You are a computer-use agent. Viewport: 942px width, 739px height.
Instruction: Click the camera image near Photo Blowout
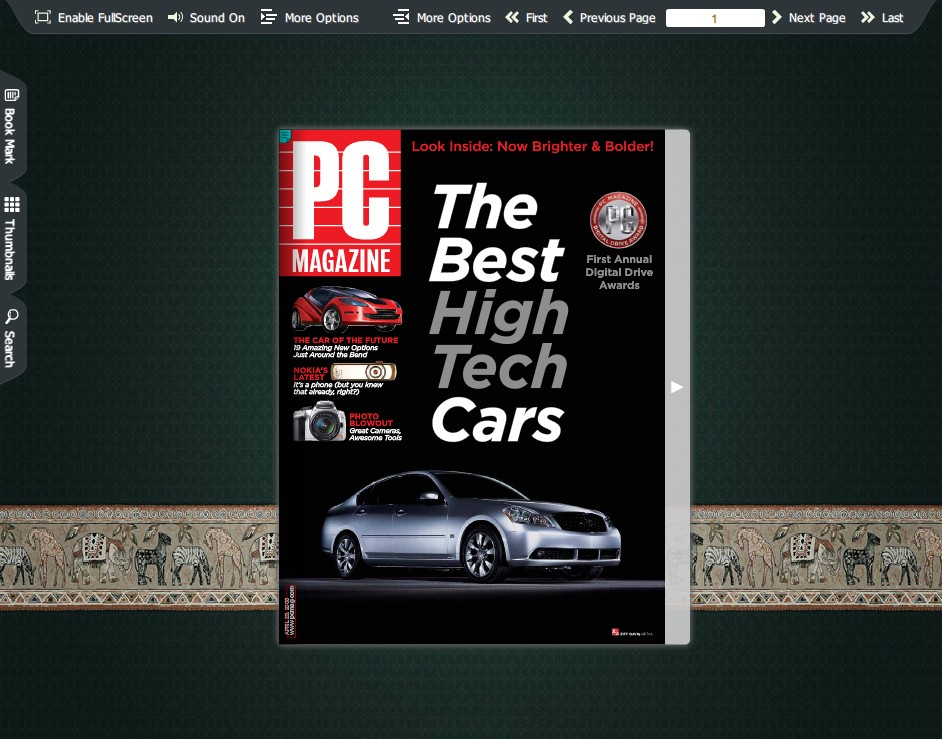click(x=319, y=421)
